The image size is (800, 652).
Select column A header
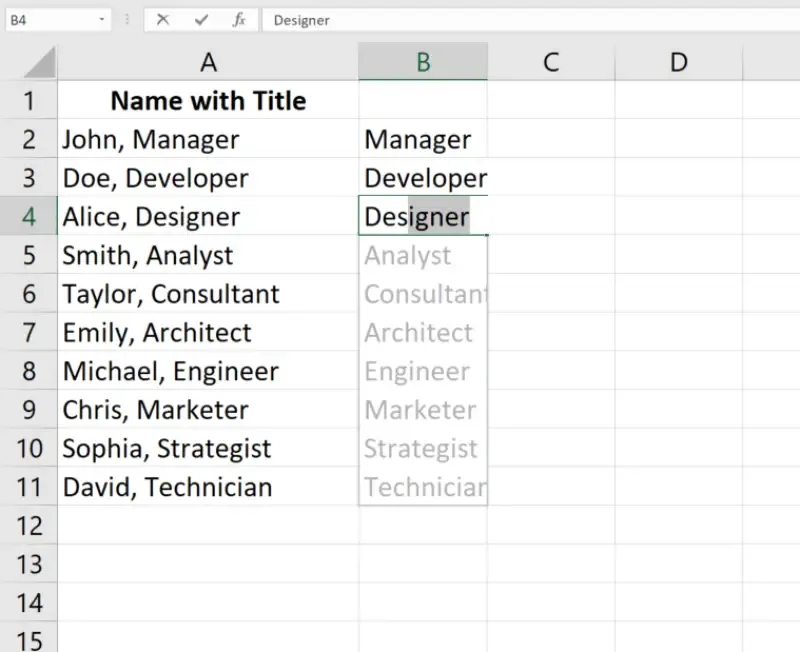[208, 62]
